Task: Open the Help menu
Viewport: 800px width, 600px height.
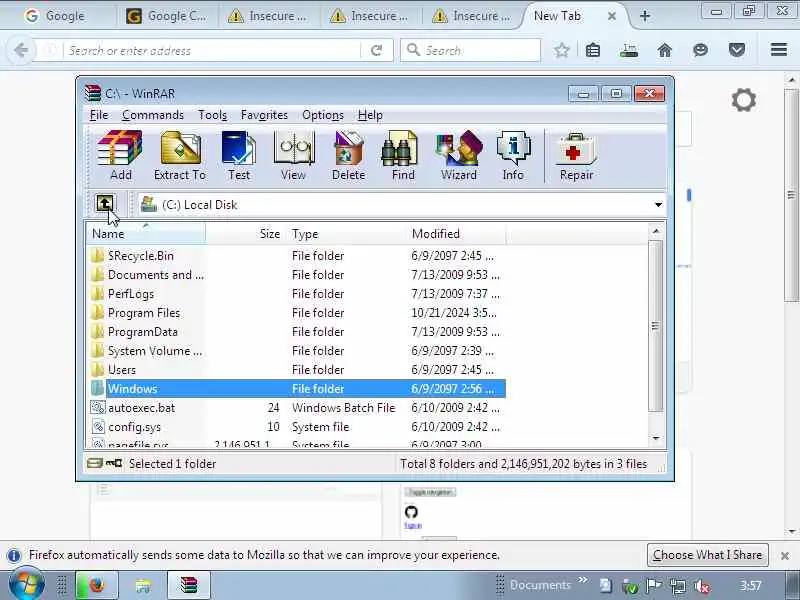Action: coord(370,115)
